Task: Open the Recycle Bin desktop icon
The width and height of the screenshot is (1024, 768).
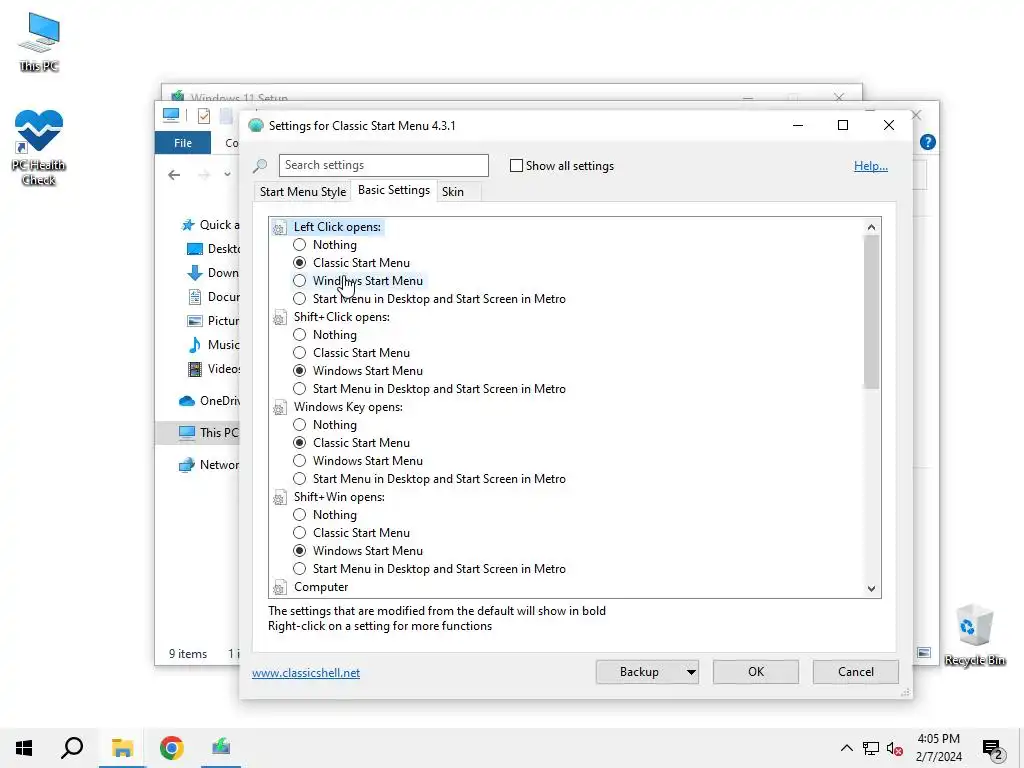Action: pos(974,635)
